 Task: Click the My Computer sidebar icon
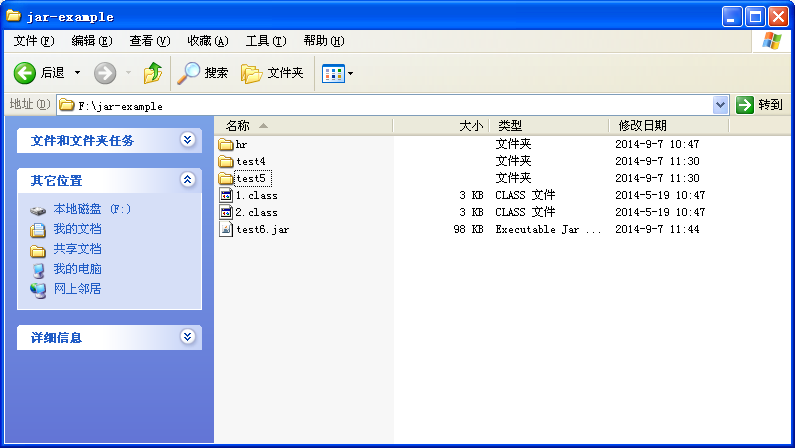[x=39, y=270]
